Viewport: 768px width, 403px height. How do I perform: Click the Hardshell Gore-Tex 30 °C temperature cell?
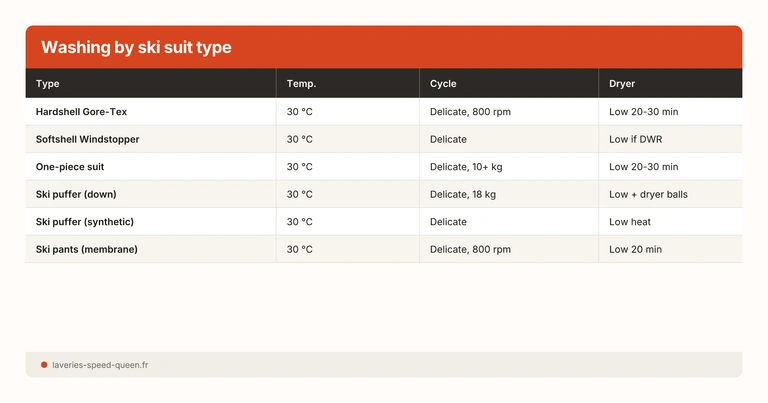(300, 112)
